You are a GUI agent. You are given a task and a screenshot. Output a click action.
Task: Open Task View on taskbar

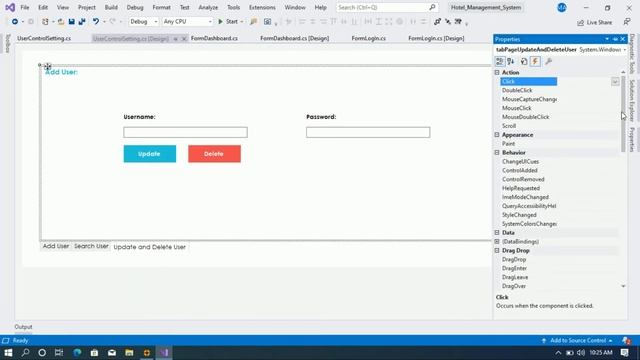pyautogui.click(x=59, y=353)
